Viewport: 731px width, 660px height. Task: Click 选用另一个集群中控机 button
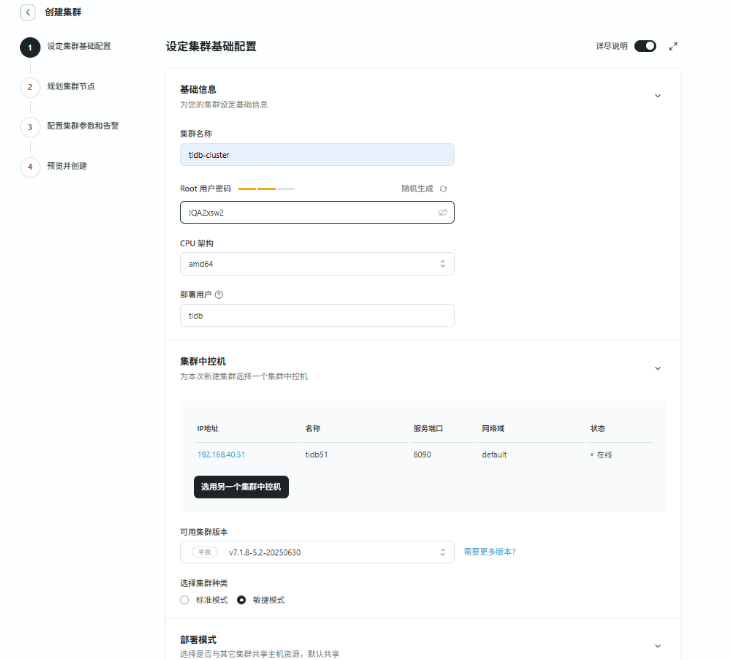241,487
